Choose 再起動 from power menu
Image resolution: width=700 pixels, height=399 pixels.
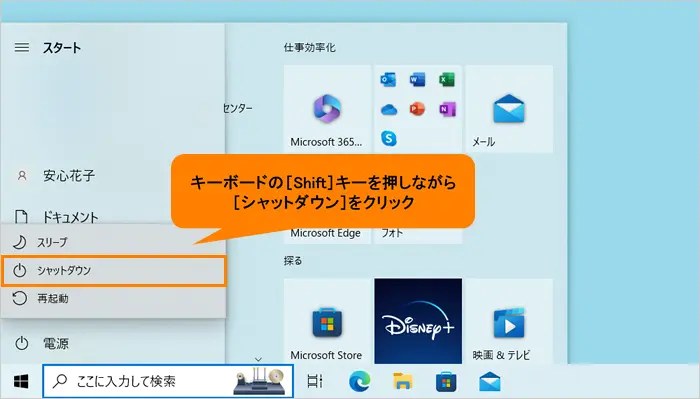click(x=114, y=299)
